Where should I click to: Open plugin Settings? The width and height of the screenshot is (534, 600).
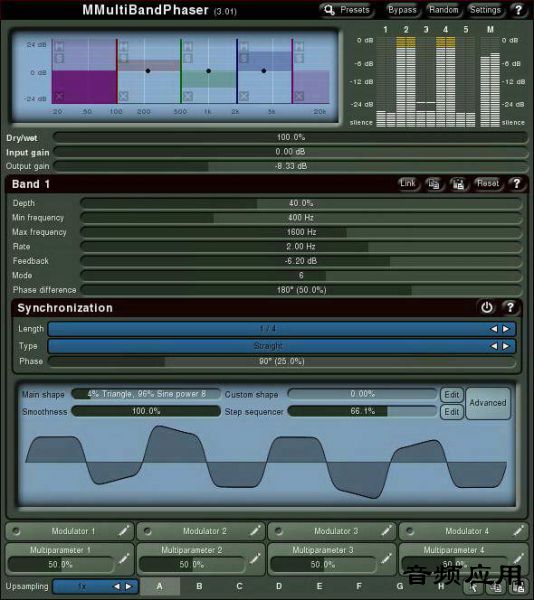pyautogui.click(x=485, y=10)
